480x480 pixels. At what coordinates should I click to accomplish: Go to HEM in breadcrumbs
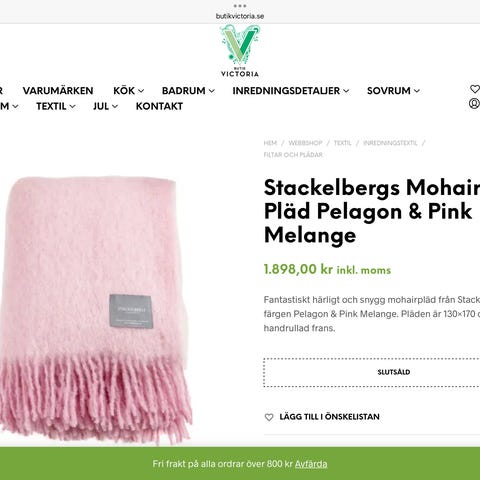click(x=270, y=143)
